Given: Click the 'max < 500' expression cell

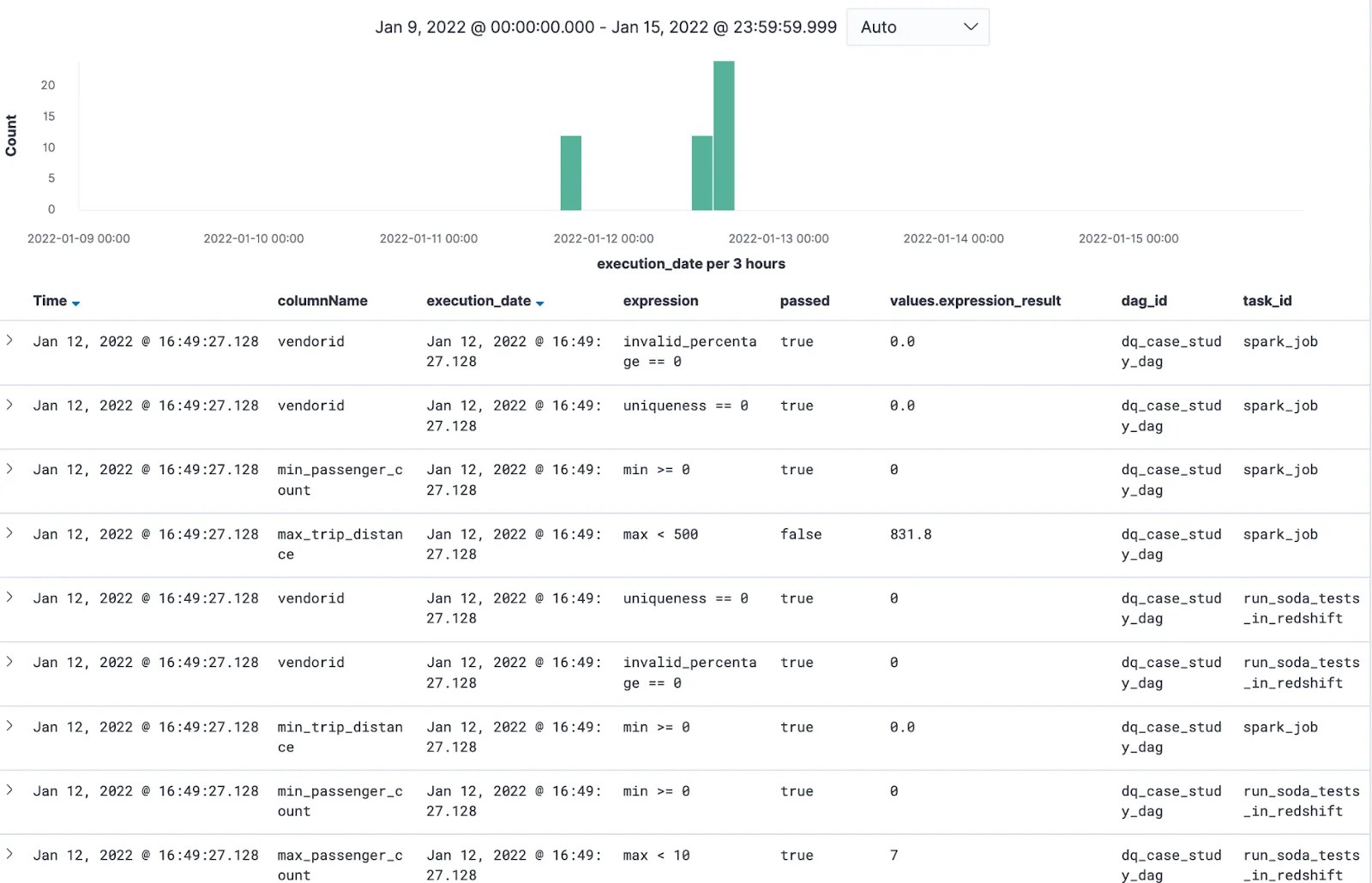Looking at the screenshot, I should (x=660, y=534).
